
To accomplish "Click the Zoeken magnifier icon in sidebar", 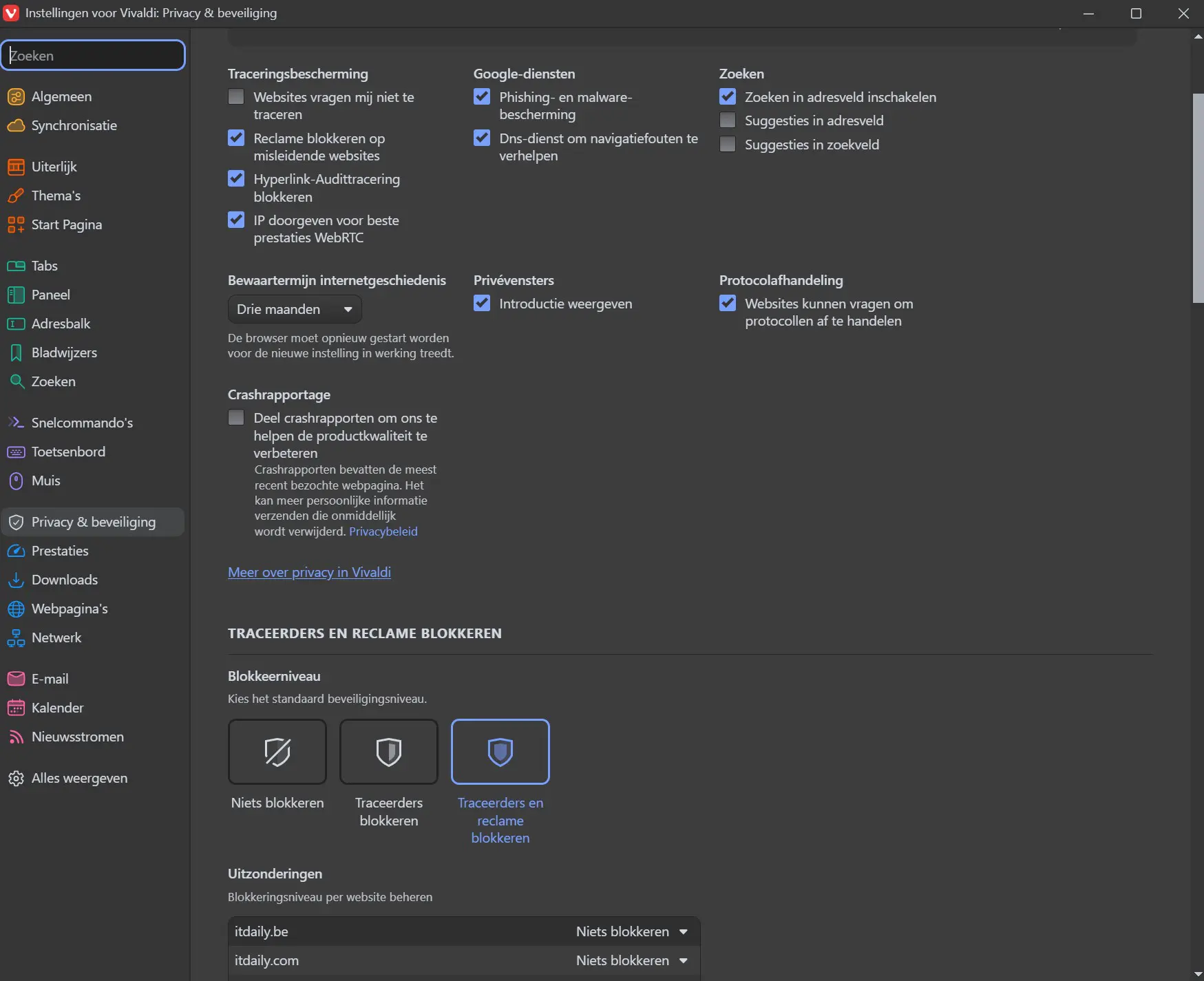I will [x=16, y=382].
